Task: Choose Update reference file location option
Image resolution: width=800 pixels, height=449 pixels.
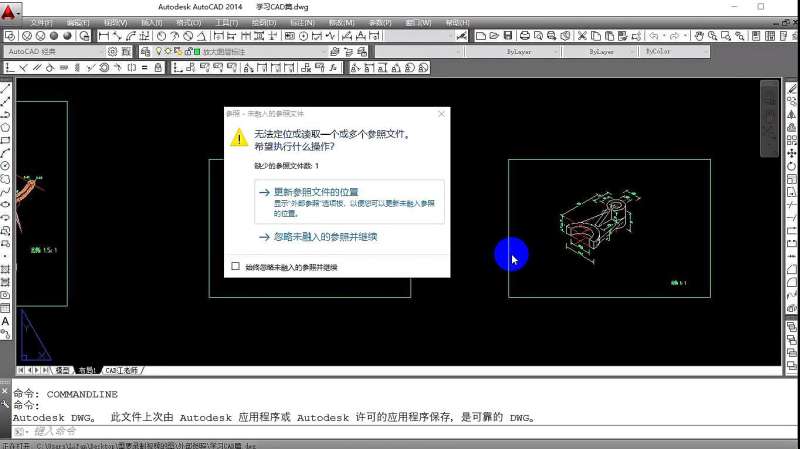Action: click(349, 202)
